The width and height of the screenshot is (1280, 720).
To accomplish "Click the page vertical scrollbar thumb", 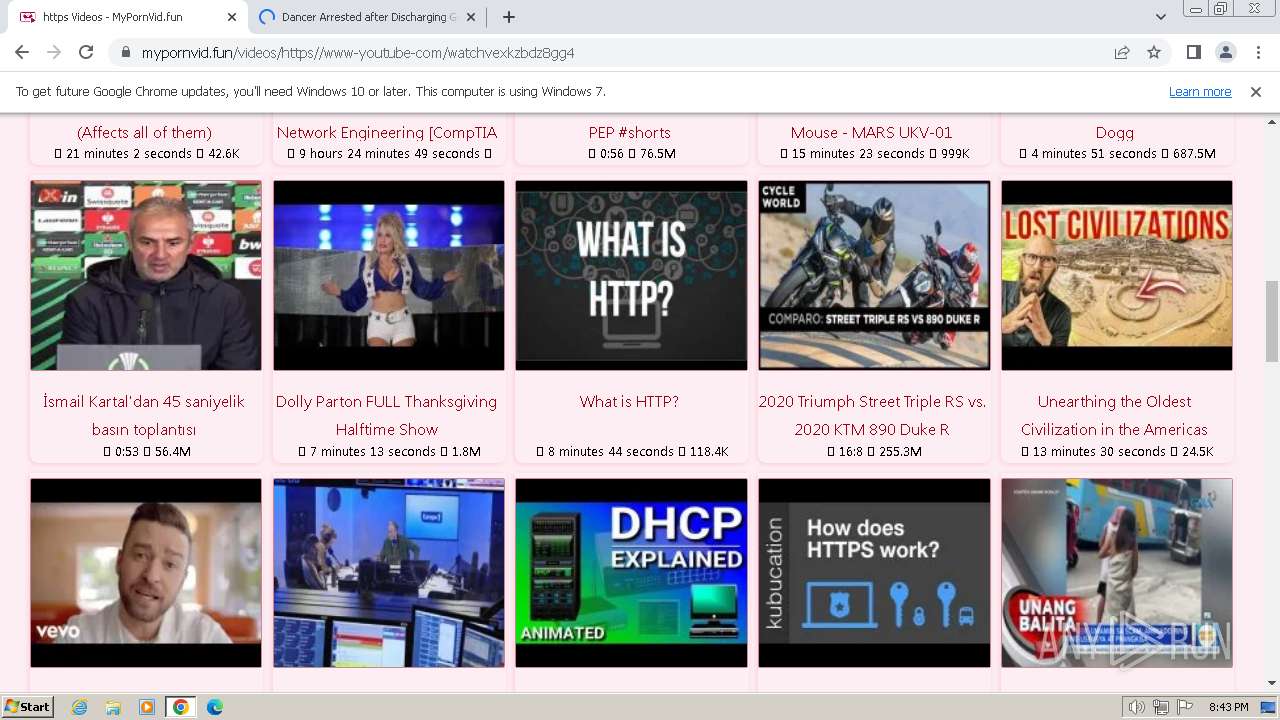I will (1272, 320).
